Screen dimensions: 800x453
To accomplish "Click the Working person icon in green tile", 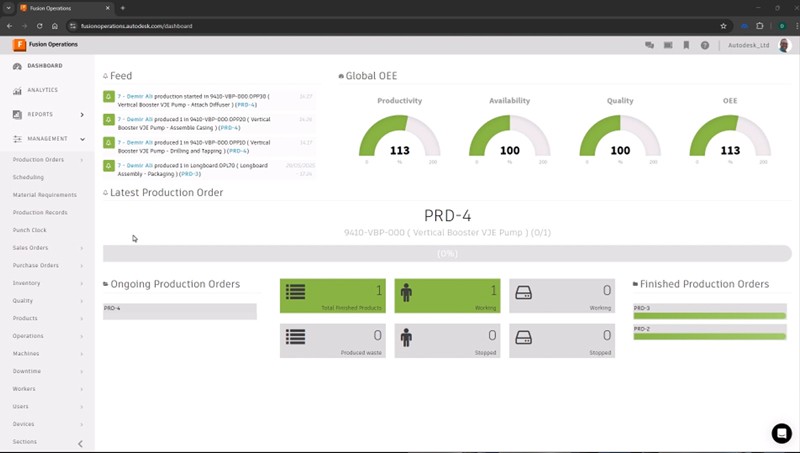I will click(406, 292).
